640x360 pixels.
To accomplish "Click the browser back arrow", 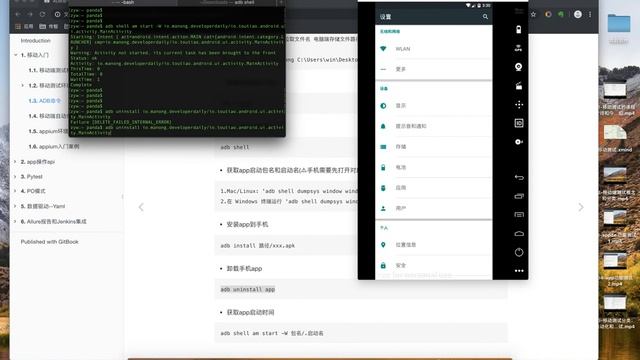I will 18,14.
